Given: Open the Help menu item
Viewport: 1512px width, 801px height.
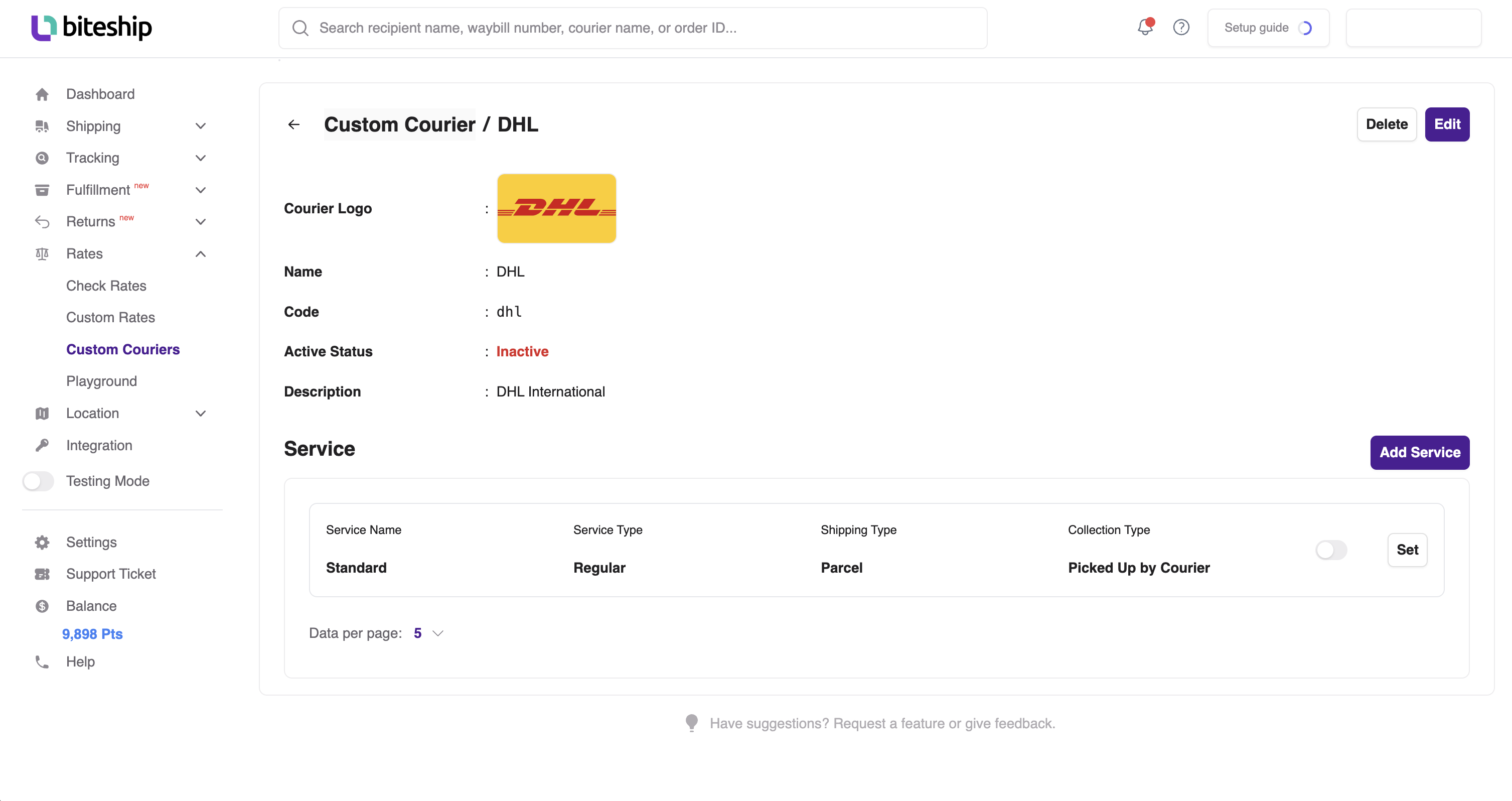Looking at the screenshot, I should [x=80, y=662].
